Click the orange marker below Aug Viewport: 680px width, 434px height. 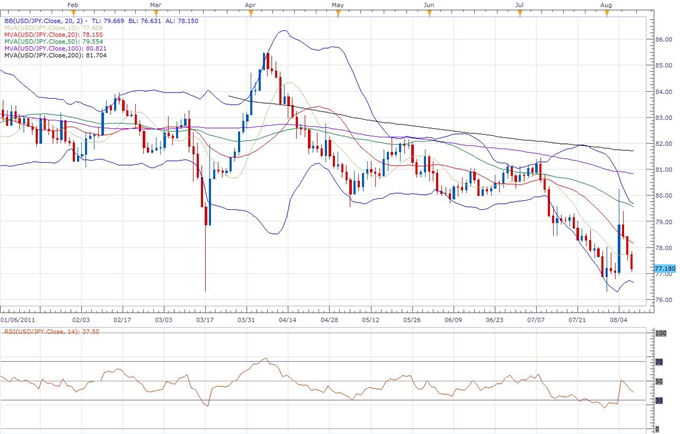tap(607, 13)
